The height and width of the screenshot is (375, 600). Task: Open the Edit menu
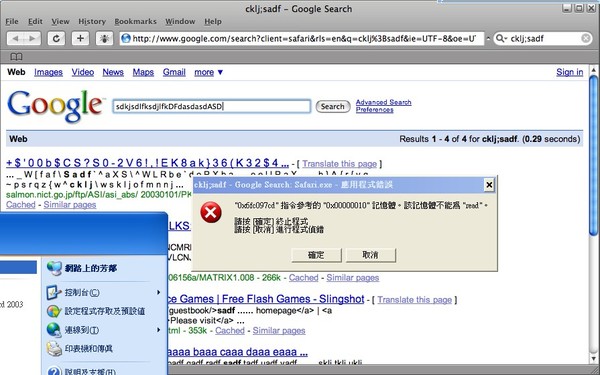click(35, 21)
